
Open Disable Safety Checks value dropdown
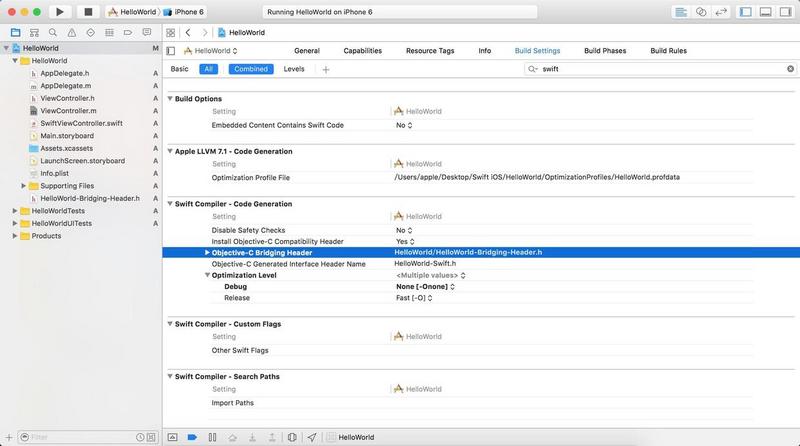coord(404,230)
